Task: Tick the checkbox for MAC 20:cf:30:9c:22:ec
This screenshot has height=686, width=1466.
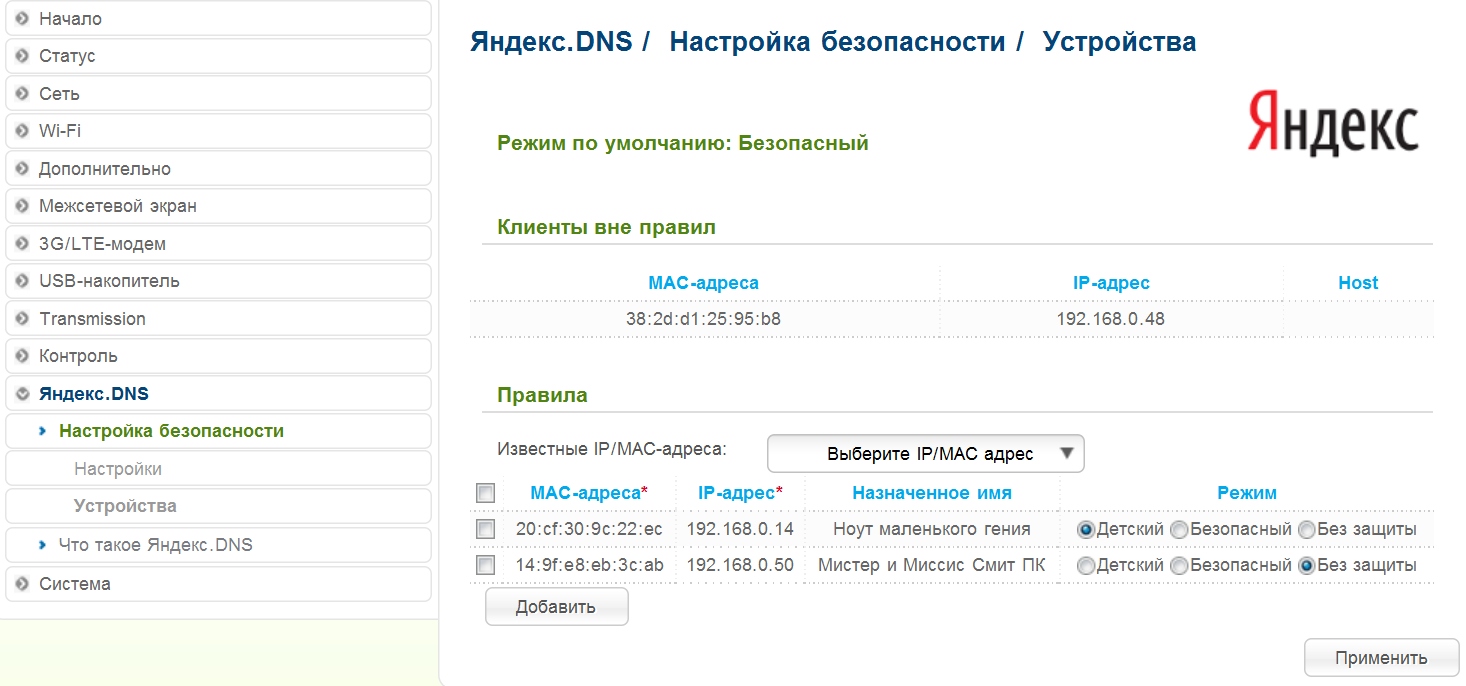Action: coord(485,529)
